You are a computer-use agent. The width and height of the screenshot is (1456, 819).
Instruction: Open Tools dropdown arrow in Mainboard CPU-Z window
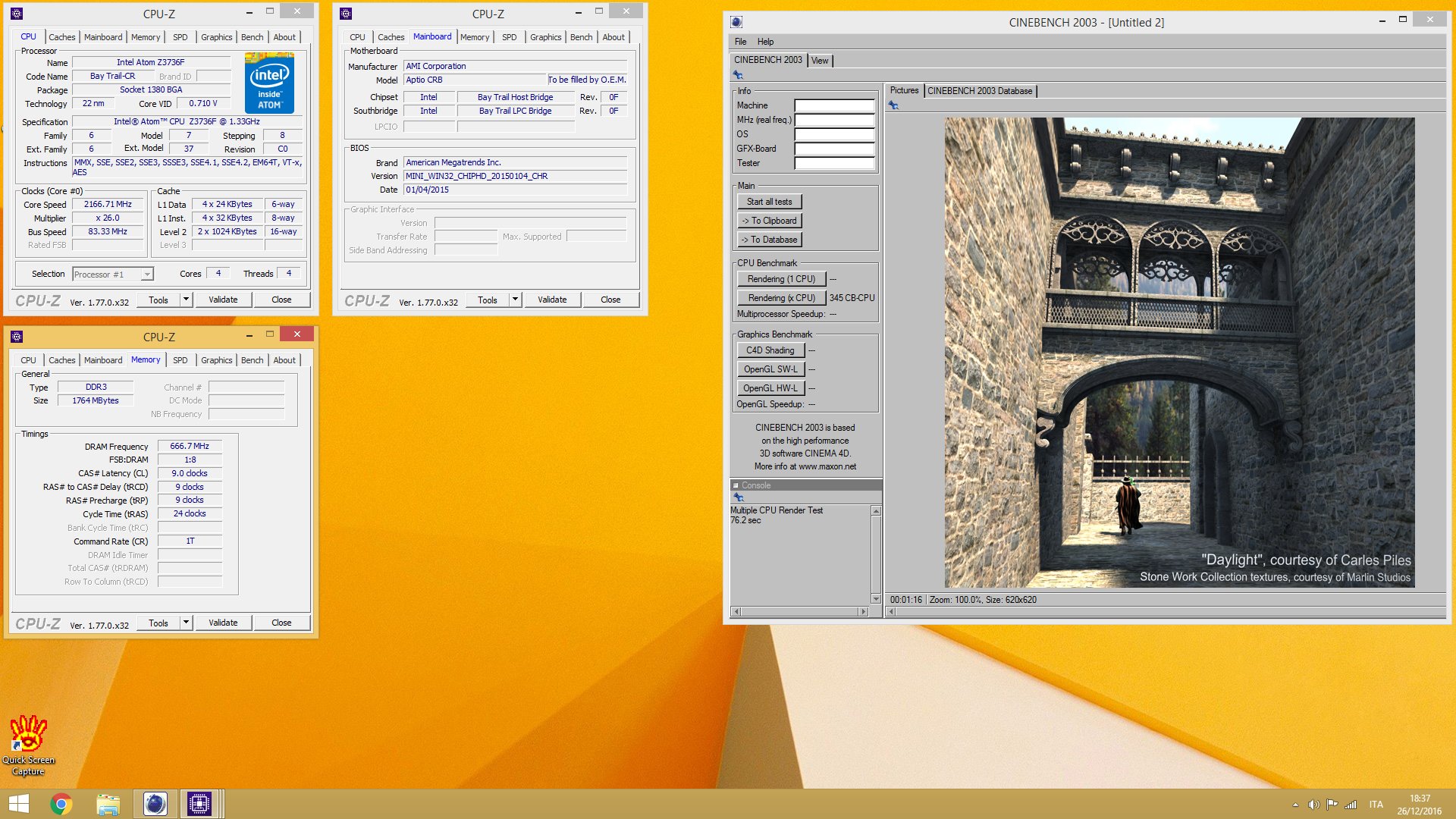point(515,300)
